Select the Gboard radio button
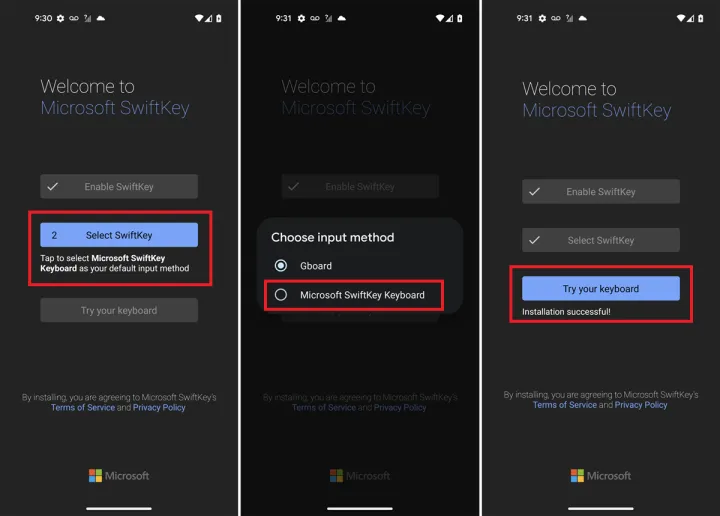The width and height of the screenshot is (720, 516). click(x=281, y=265)
